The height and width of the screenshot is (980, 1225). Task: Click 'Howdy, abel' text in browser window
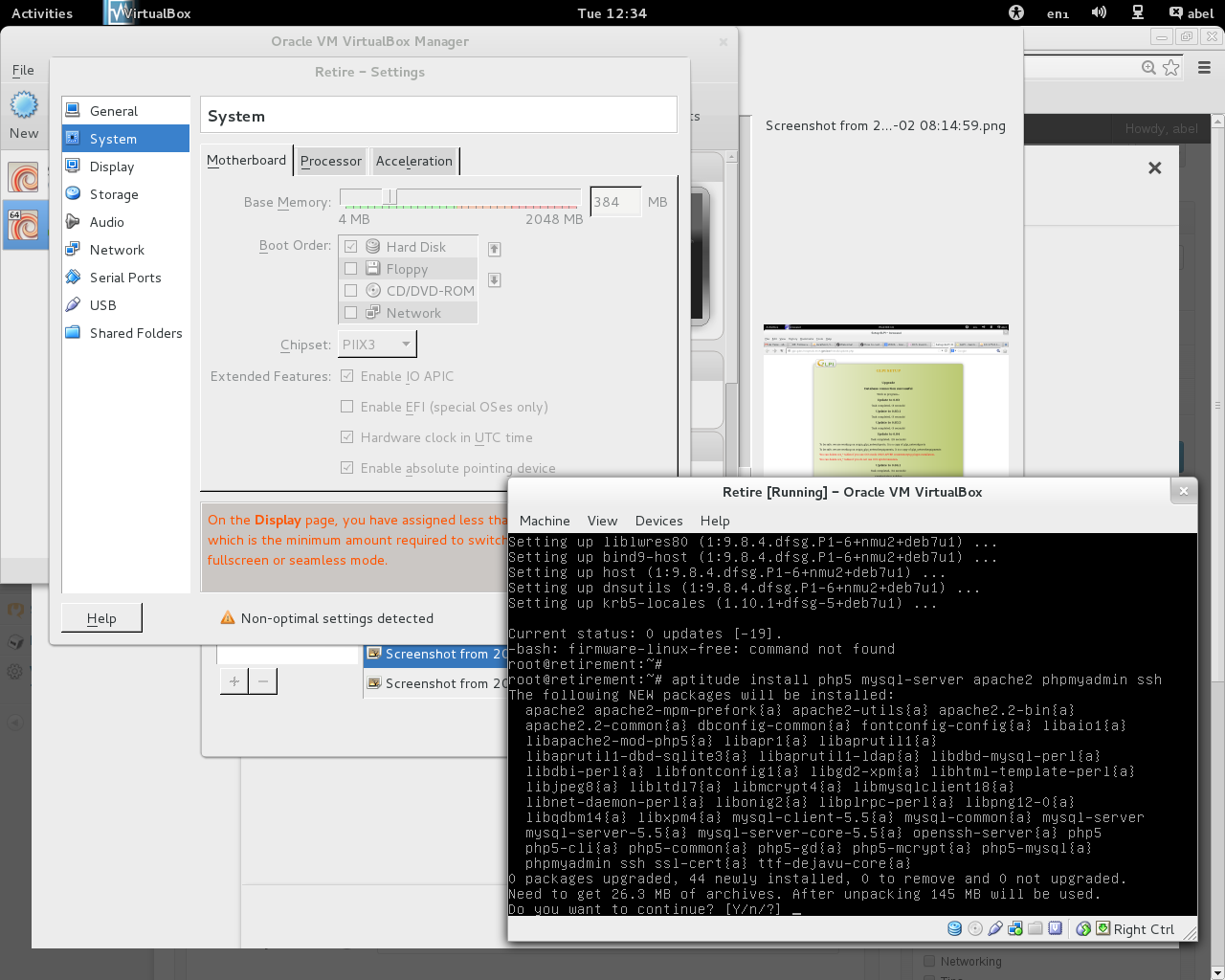click(x=1161, y=128)
